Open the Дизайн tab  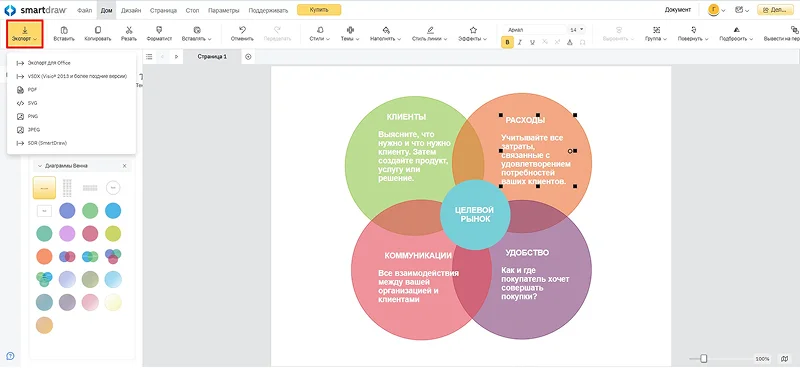point(131,10)
